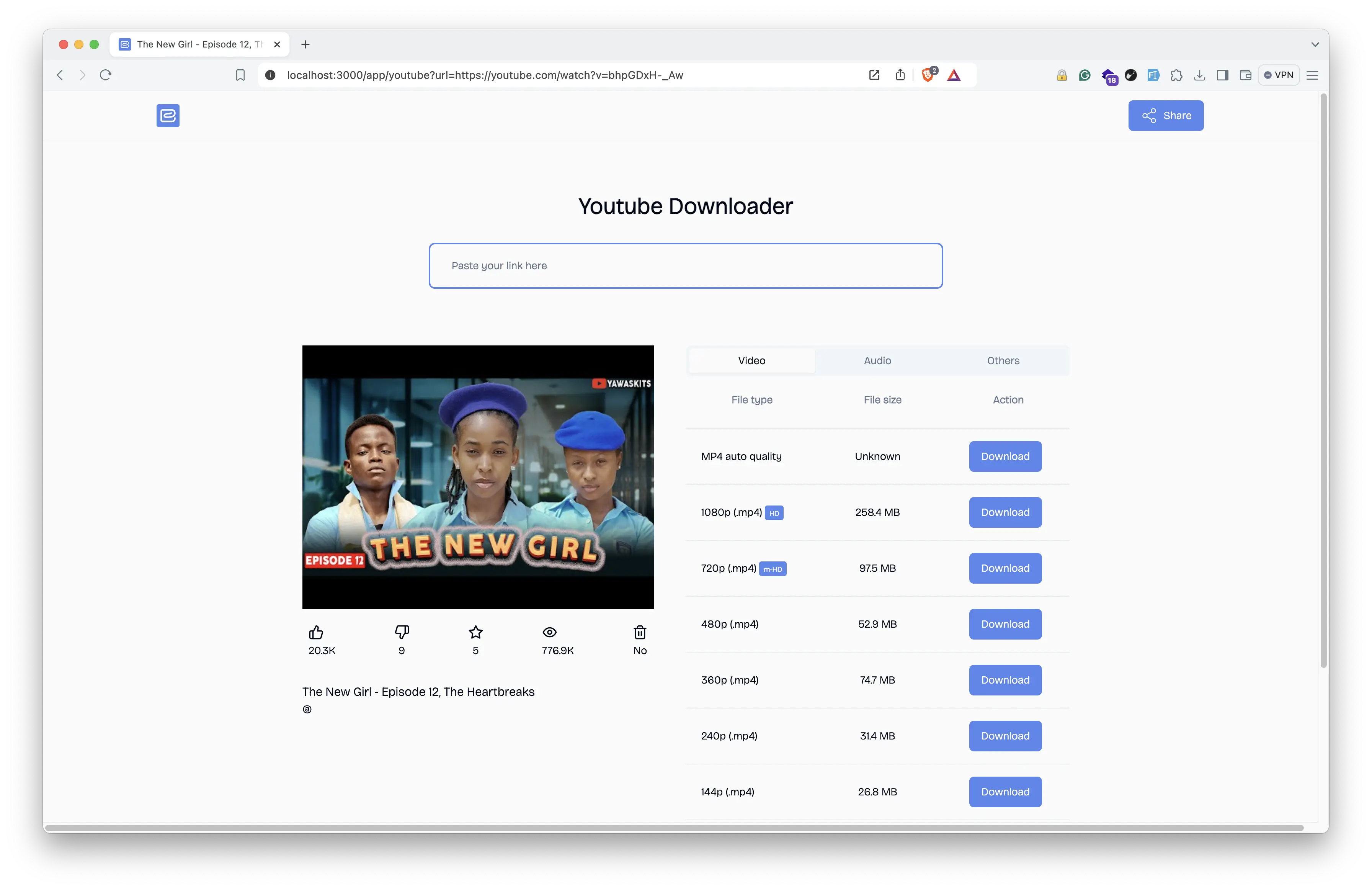Download the 240p mp4 file
The width and height of the screenshot is (1372, 890).
(1005, 736)
